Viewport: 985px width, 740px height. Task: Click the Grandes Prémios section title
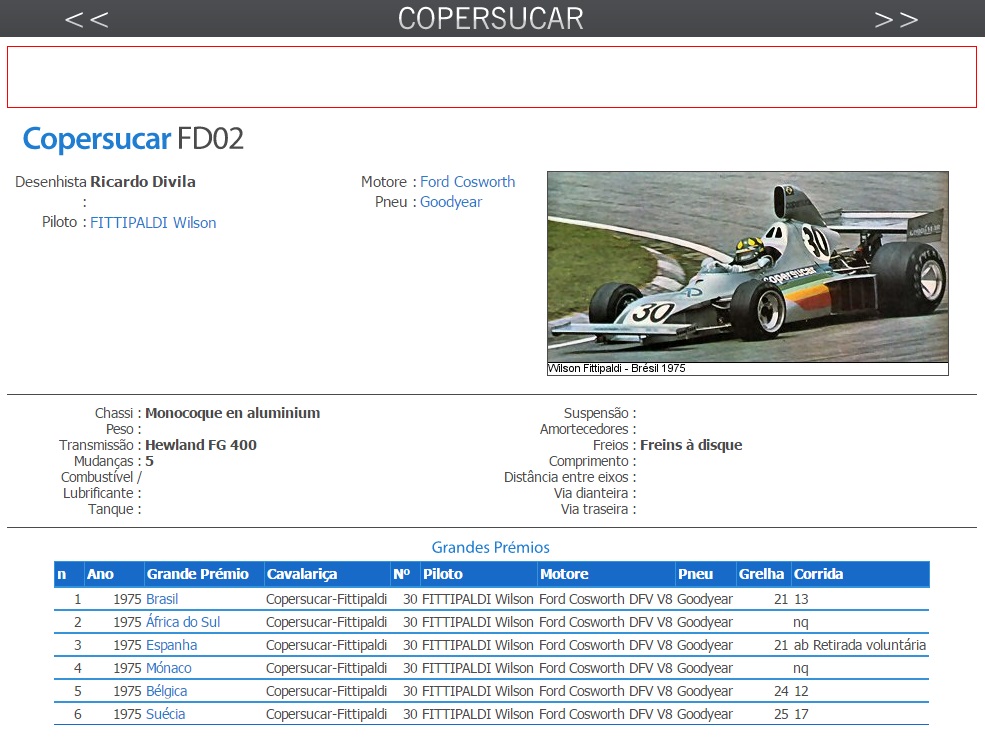click(491, 547)
